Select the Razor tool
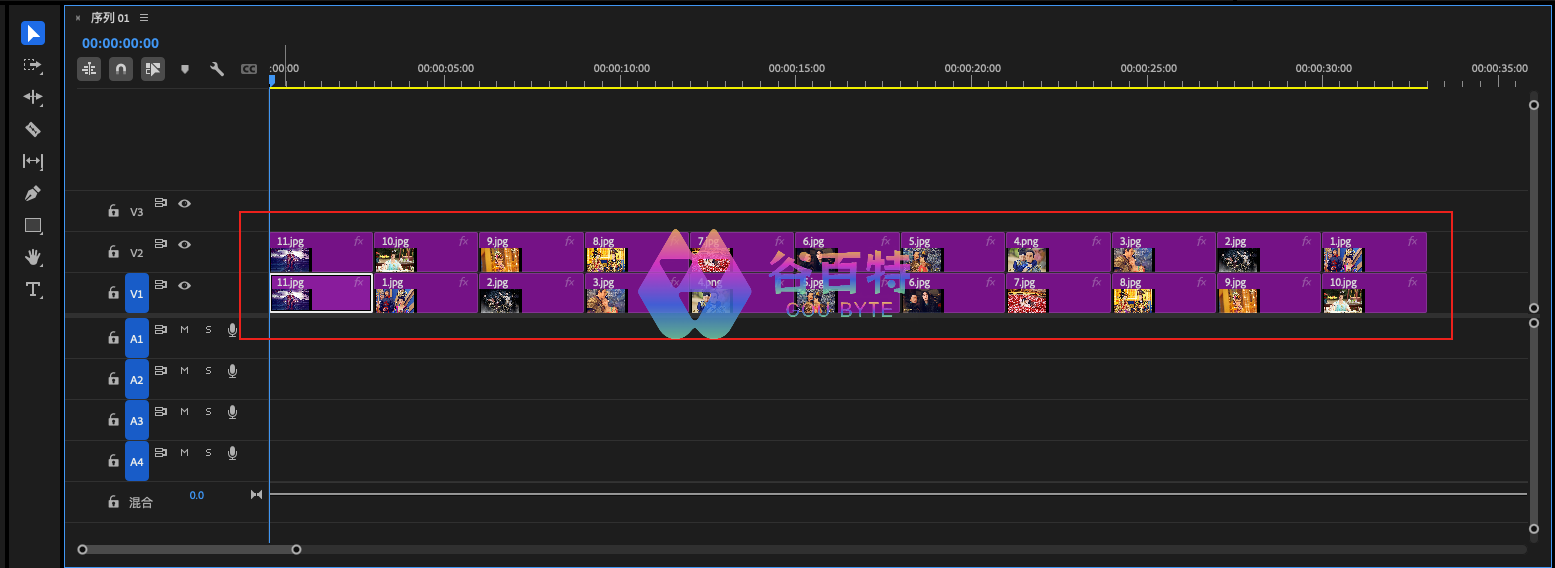The width and height of the screenshot is (1555, 568). (33, 129)
